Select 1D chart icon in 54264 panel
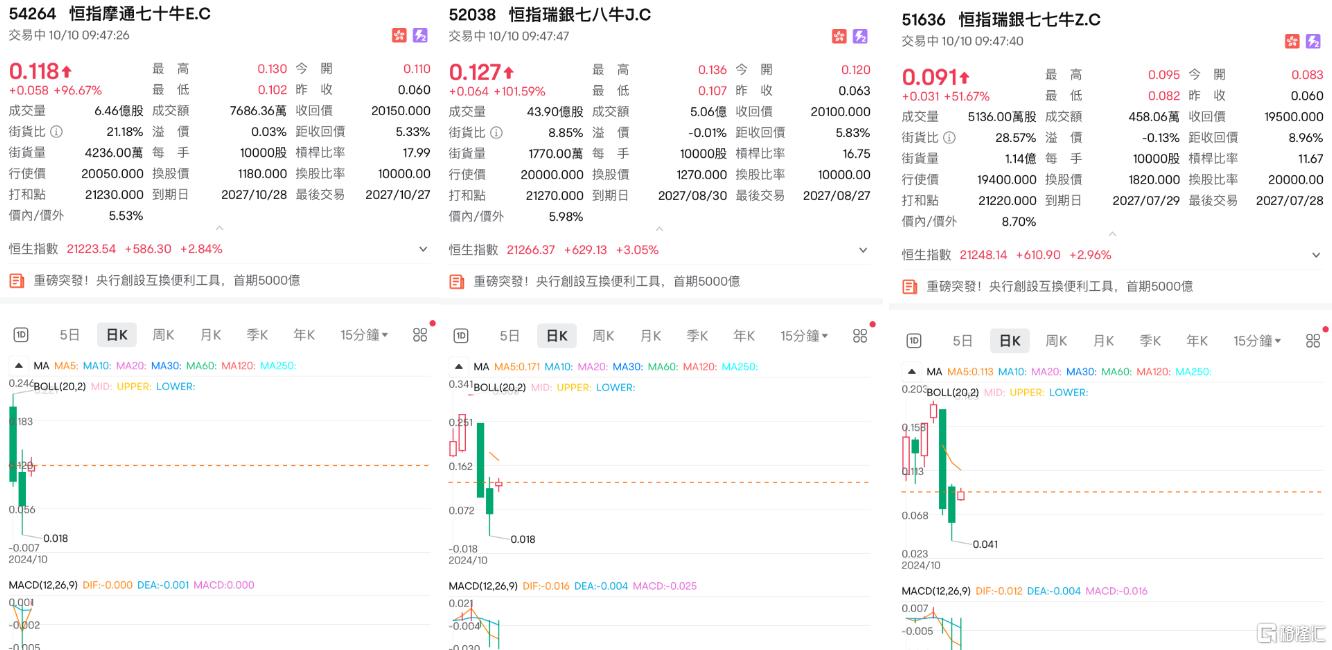This screenshot has height=650, width=1332. 20,335
